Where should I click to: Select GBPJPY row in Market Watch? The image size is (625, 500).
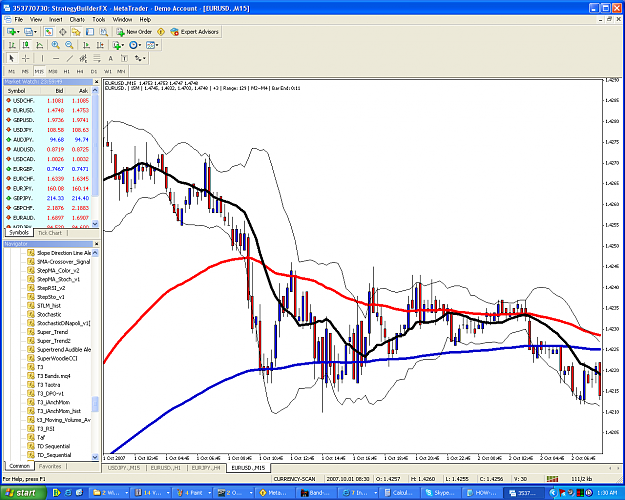tap(48, 198)
